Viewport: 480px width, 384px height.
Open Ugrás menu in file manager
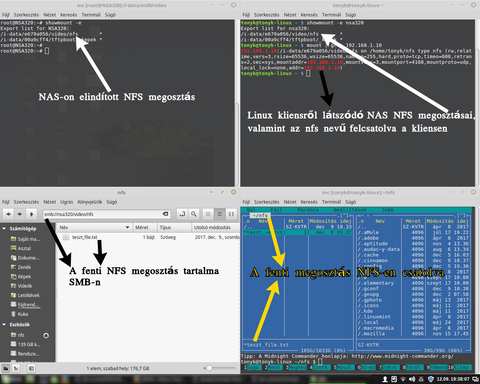pyautogui.click(x=66, y=202)
